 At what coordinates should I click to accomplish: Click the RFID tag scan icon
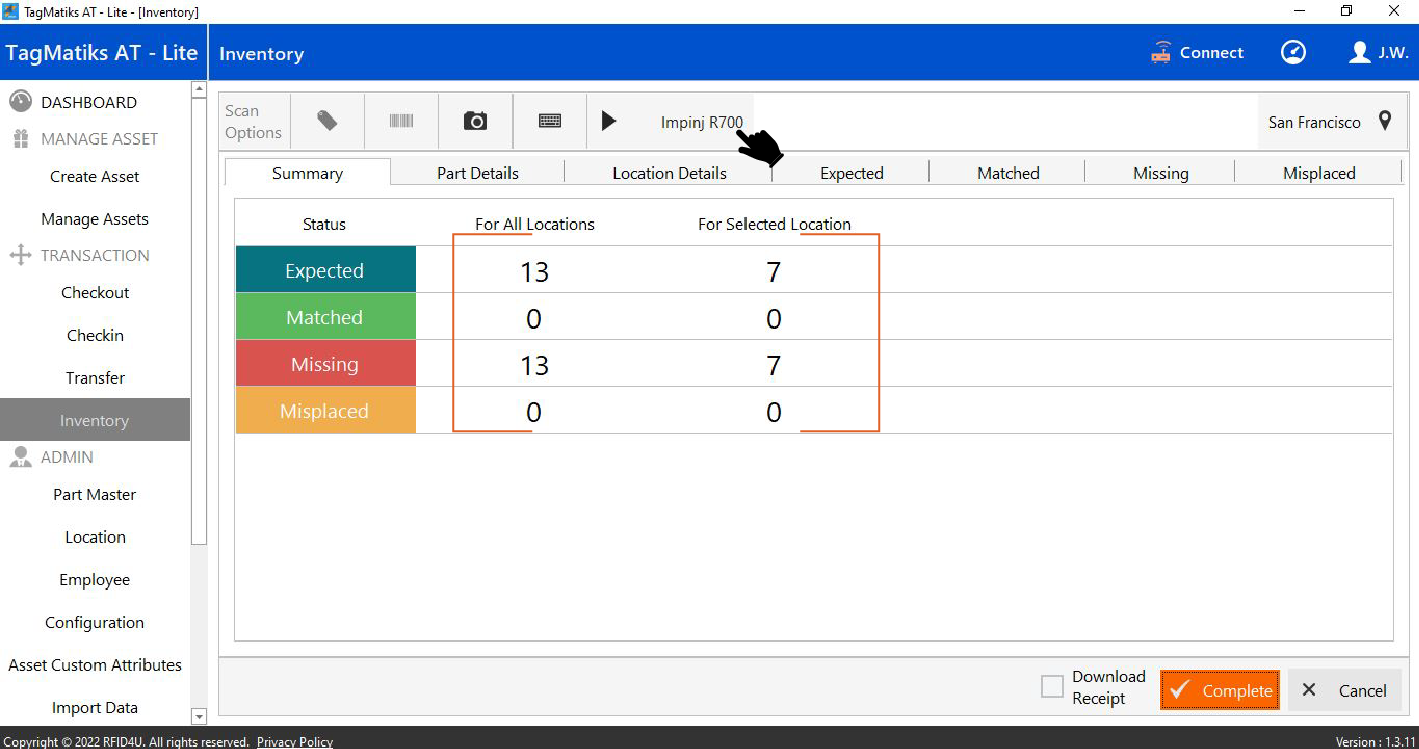click(327, 121)
